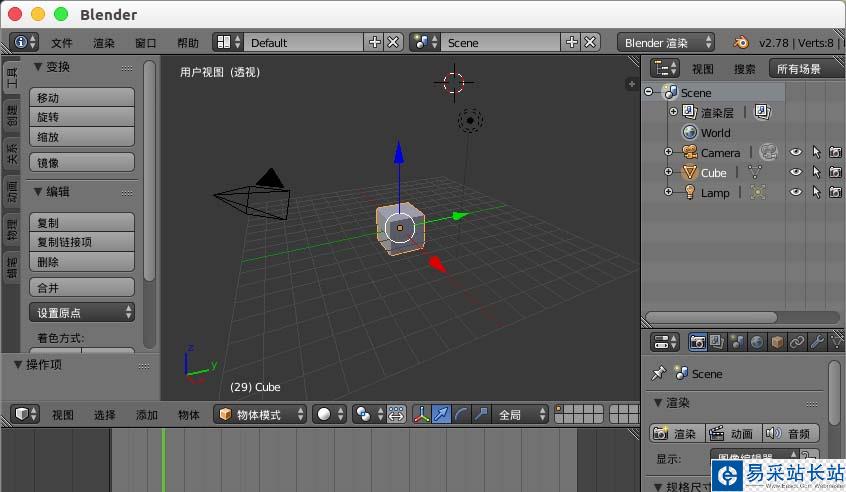The height and width of the screenshot is (492, 846).
Task: Open the outliner editor type selector
Action: coord(665,69)
